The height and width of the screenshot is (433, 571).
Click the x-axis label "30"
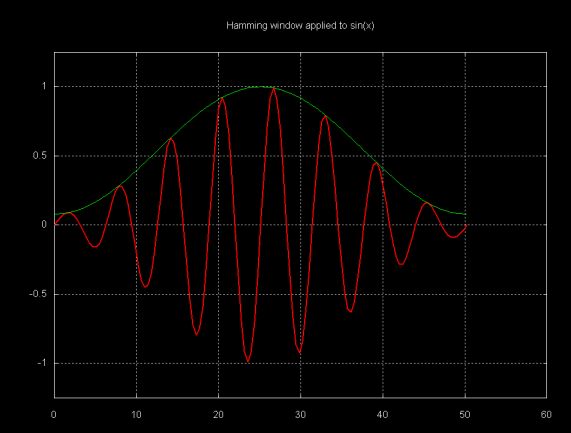tap(300, 415)
